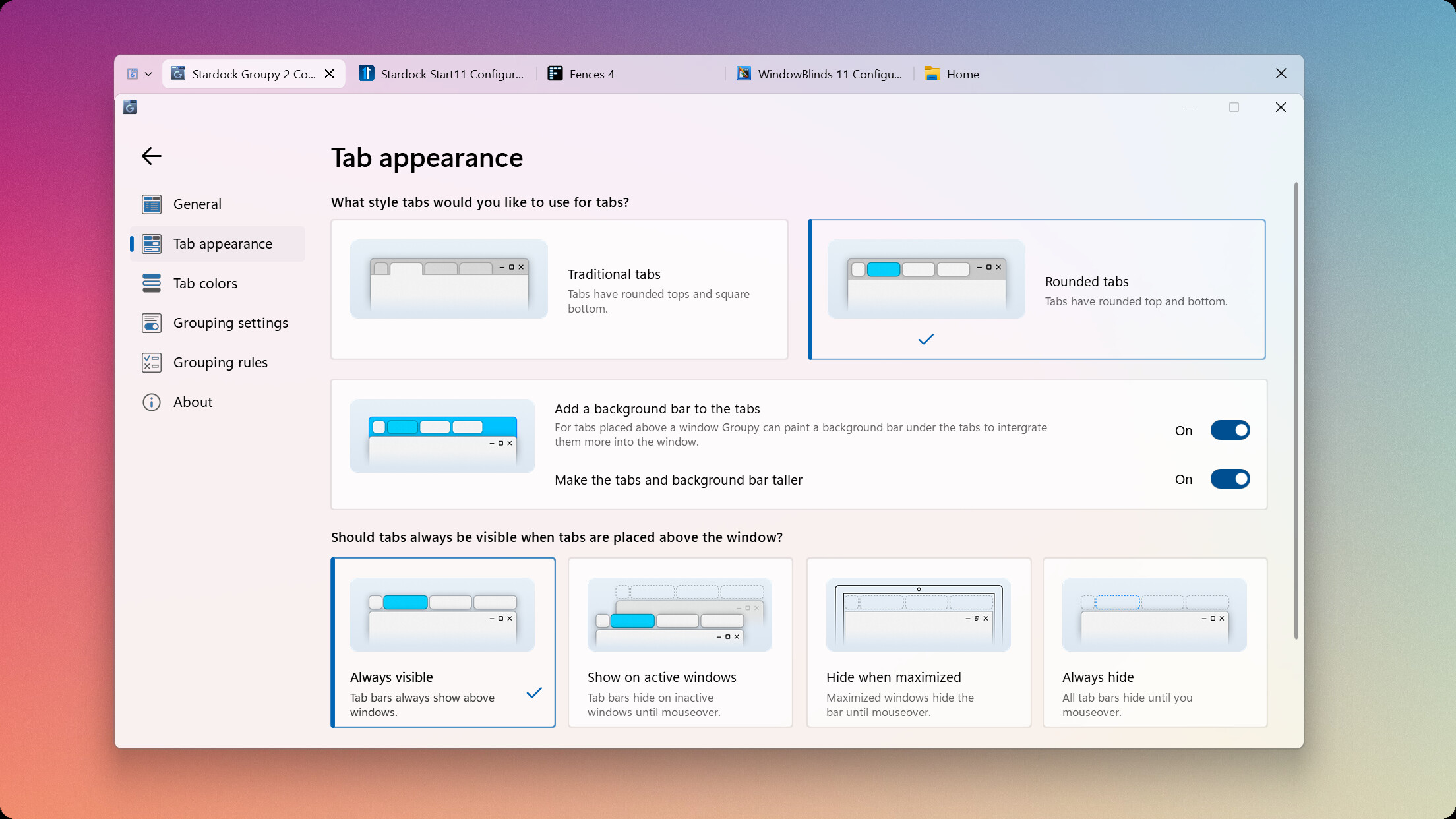Open Grouping rules panel
Screen dimensions: 1456x819
(x=220, y=362)
